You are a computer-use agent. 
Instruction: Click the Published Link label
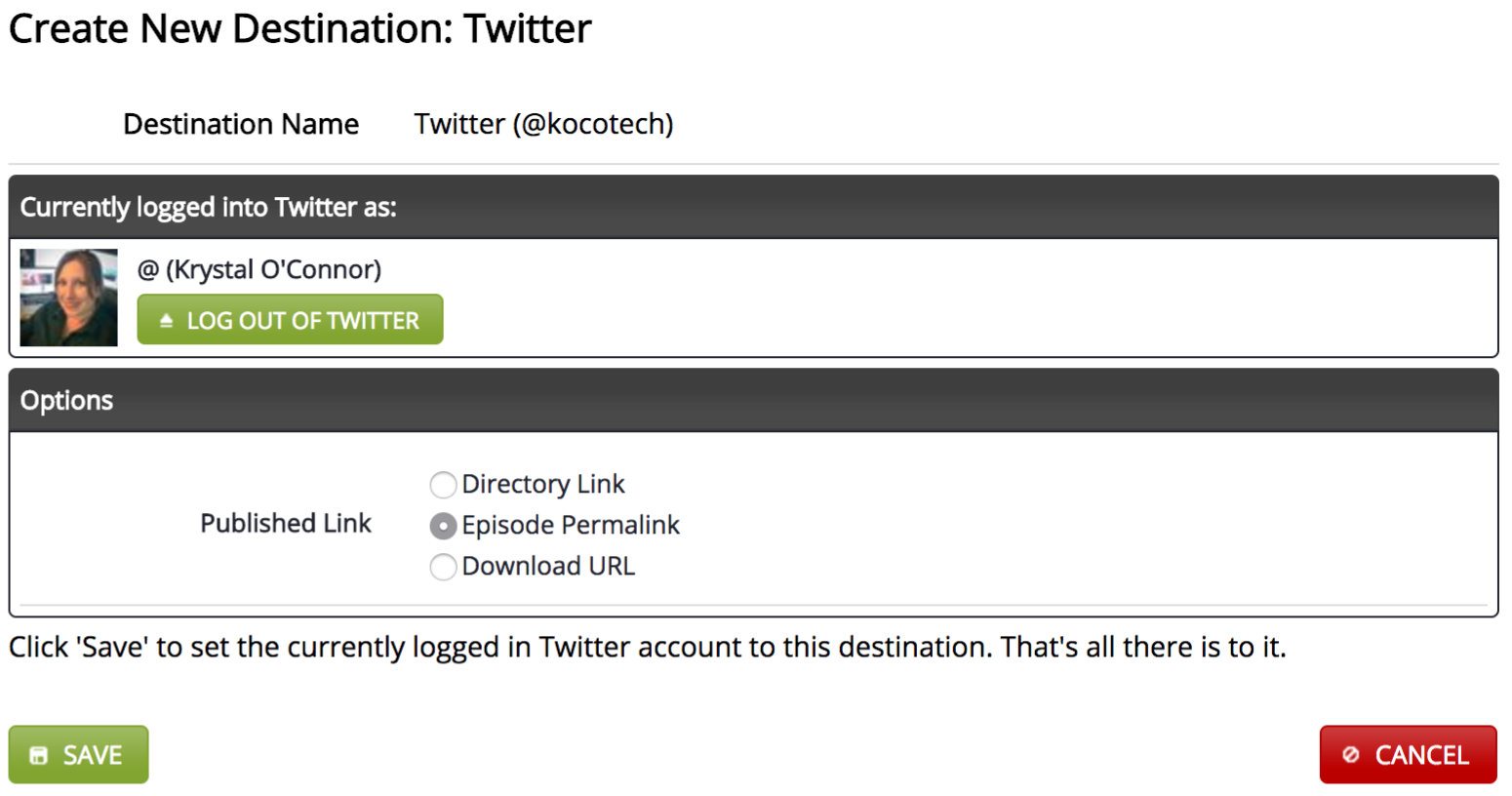(286, 523)
